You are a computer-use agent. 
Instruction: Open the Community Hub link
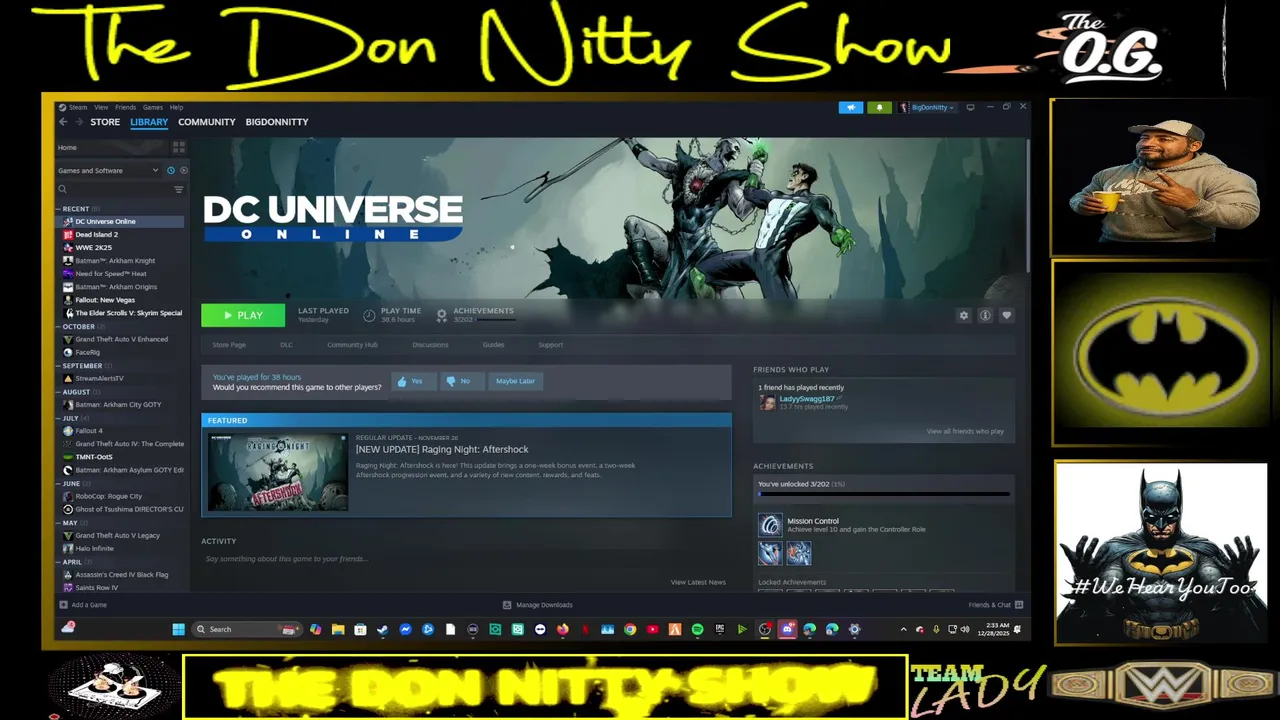(x=352, y=345)
